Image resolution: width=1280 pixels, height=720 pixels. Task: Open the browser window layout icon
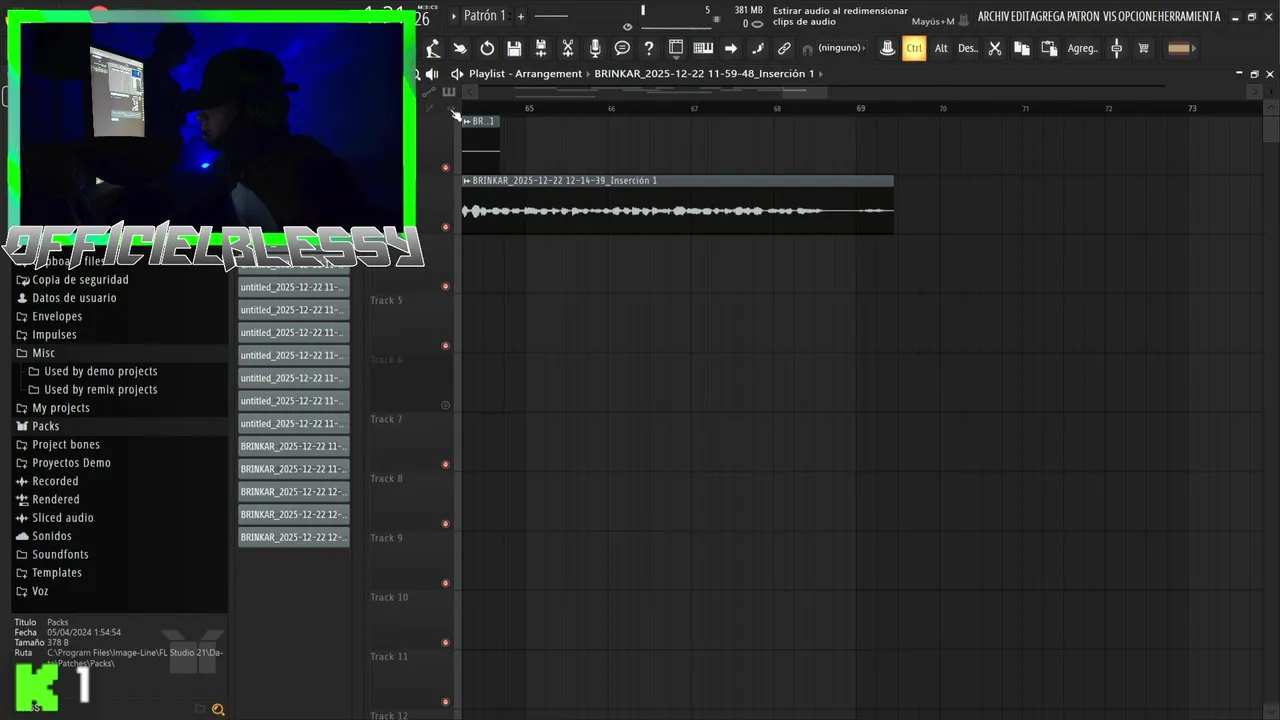click(676, 48)
